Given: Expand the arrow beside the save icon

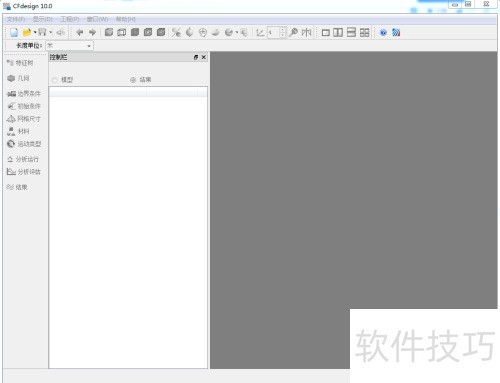Looking at the screenshot, I should (51, 32).
